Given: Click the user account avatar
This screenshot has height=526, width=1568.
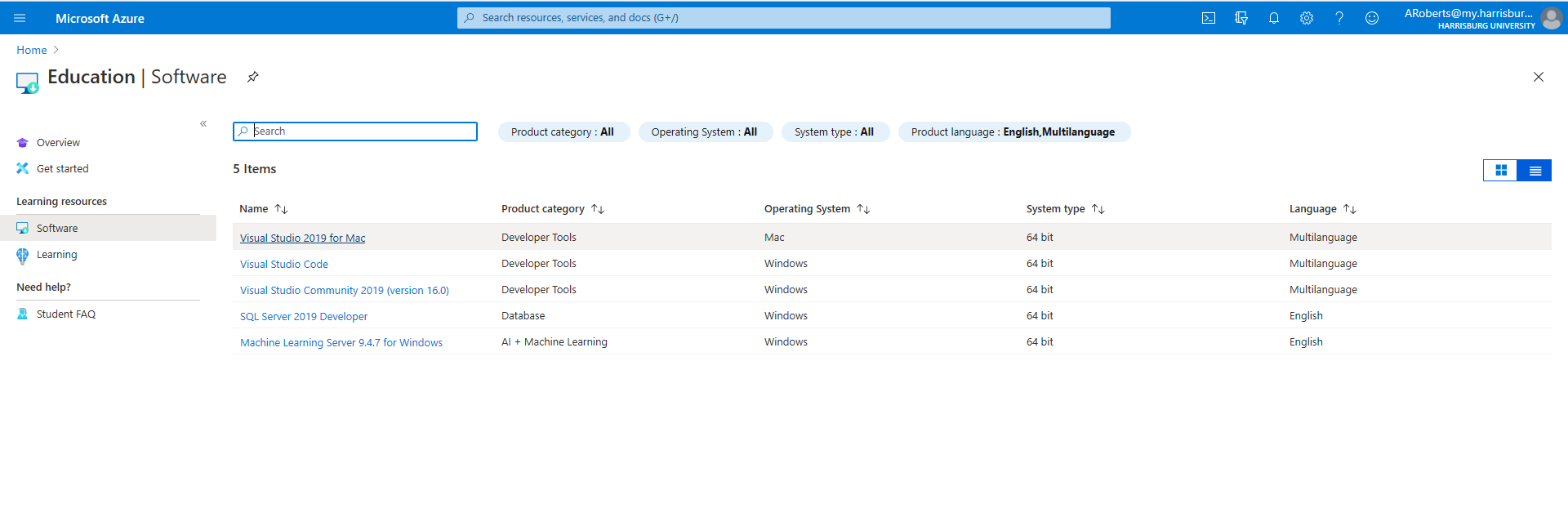Looking at the screenshot, I should pyautogui.click(x=1551, y=18).
